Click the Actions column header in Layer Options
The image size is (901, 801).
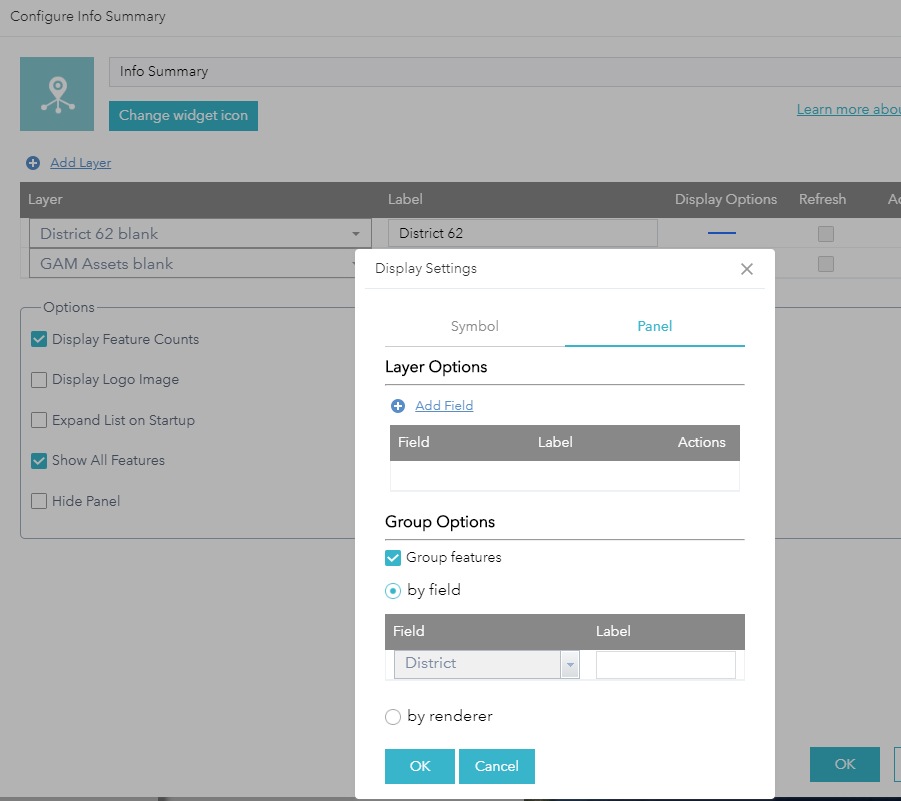point(702,442)
